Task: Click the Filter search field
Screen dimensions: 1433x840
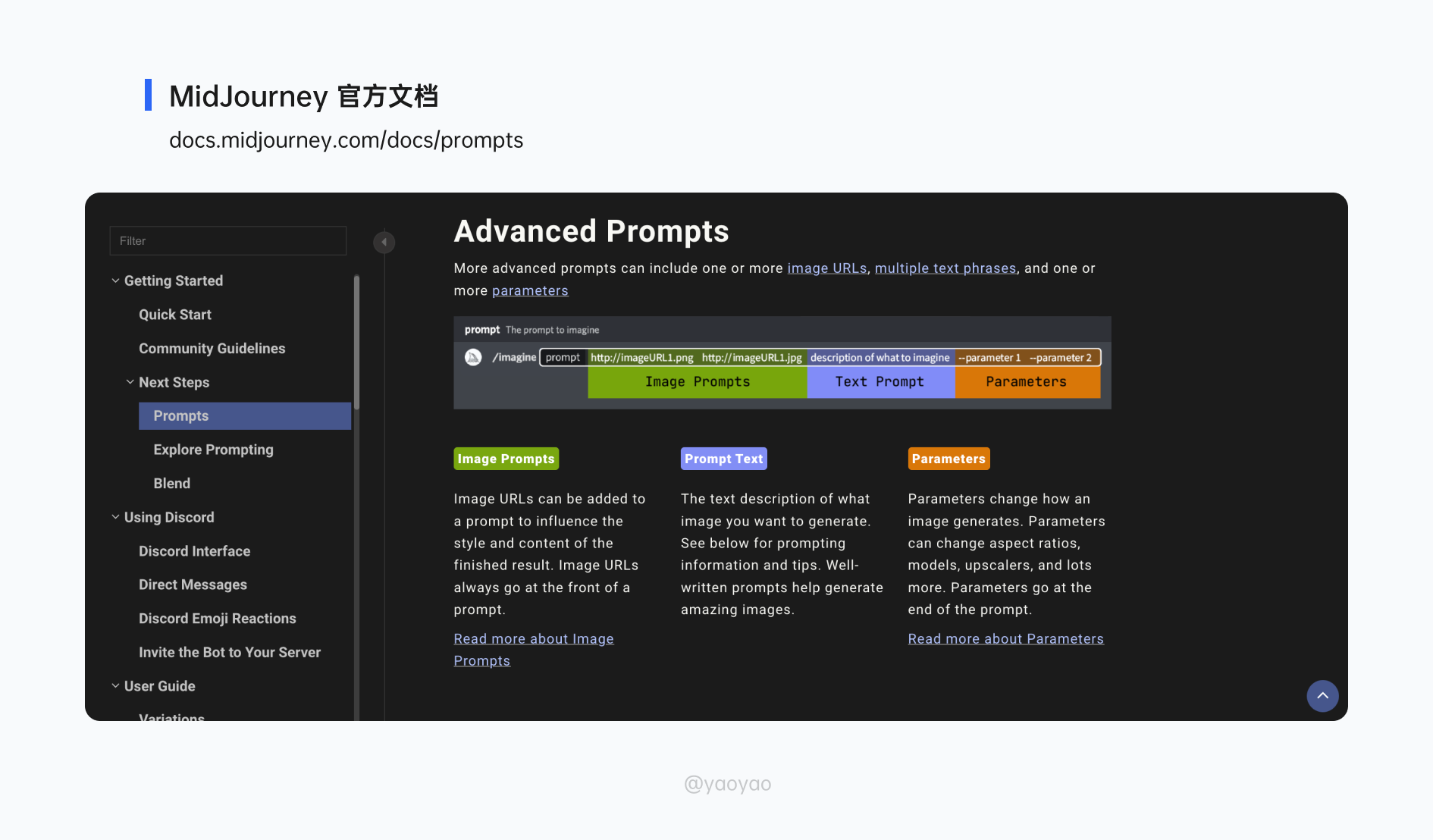Action: tap(227, 241)
